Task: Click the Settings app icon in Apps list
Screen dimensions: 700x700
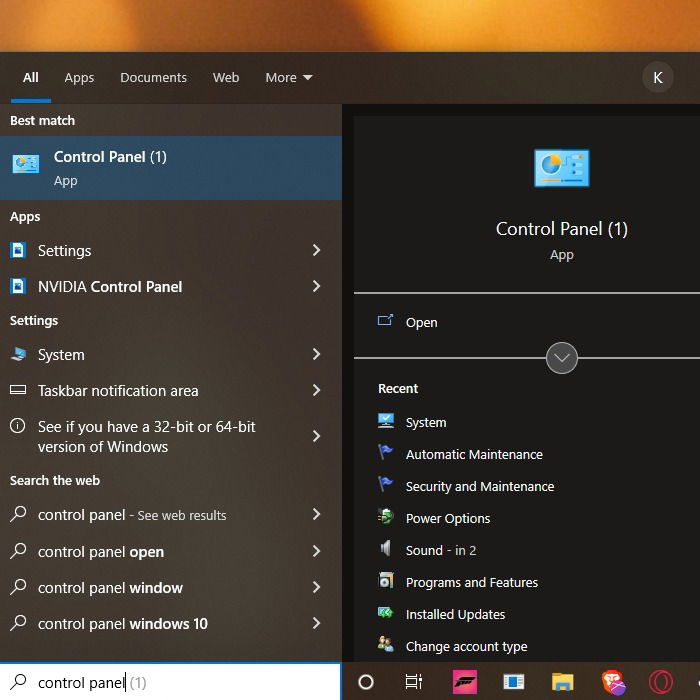Action: click(18, 250)
